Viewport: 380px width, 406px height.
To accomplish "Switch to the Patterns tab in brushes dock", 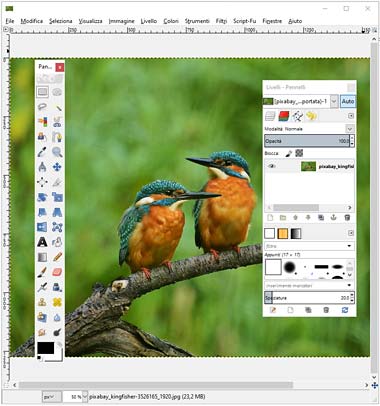I will coord(283,234).
